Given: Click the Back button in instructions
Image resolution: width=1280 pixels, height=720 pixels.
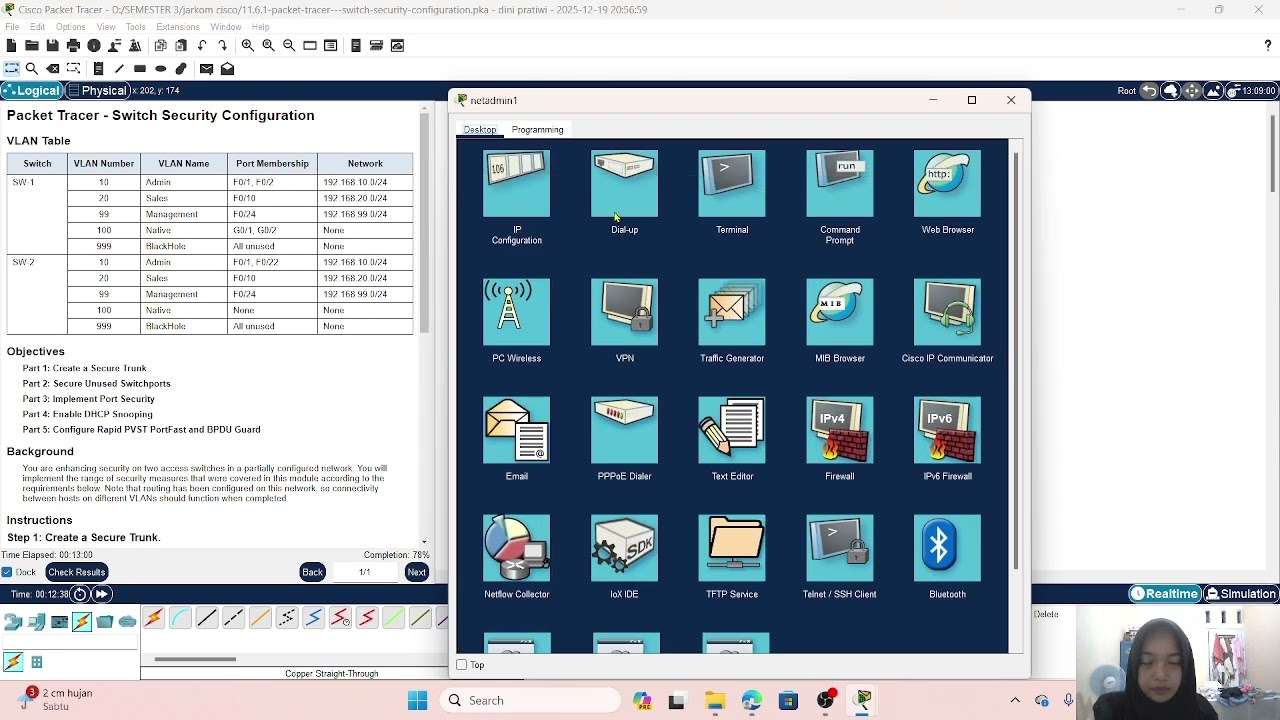Looking at the screenshot, I should [x=312, y=572].
